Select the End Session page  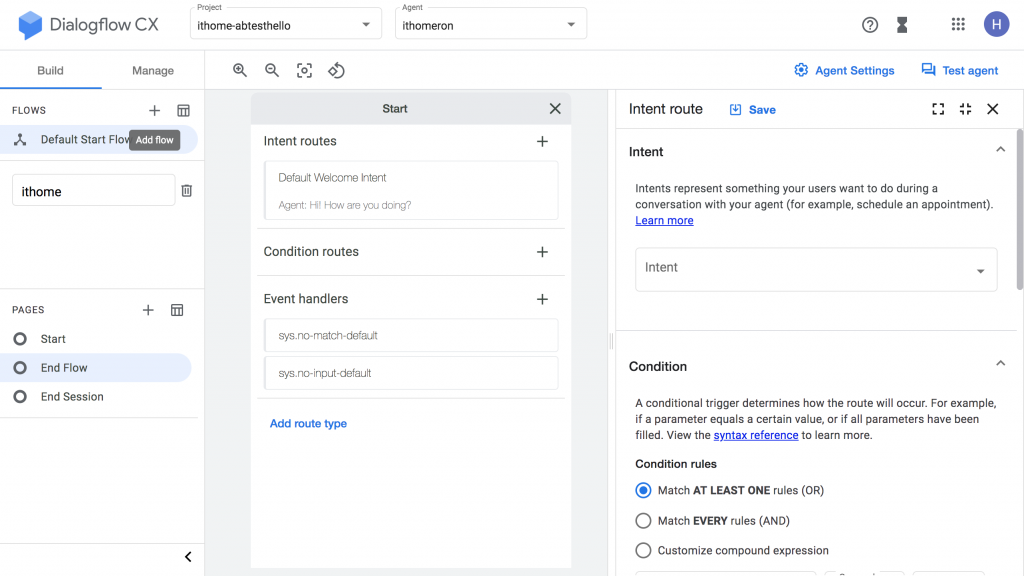coord(96,396)
